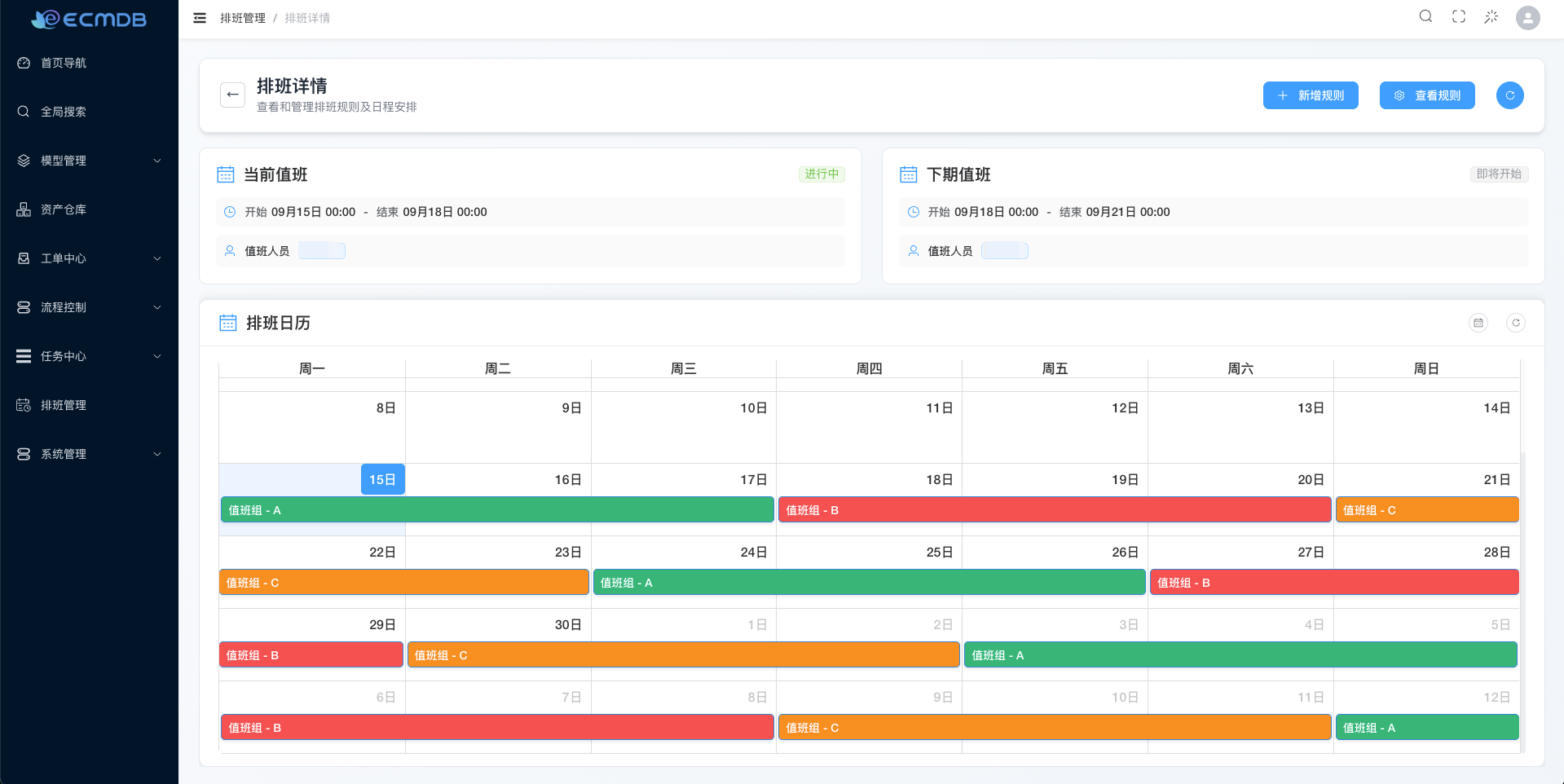Screen dimensions: 1564x784
Task: Click the clock icon in 当前值班 time row
Action: [230, 212]
